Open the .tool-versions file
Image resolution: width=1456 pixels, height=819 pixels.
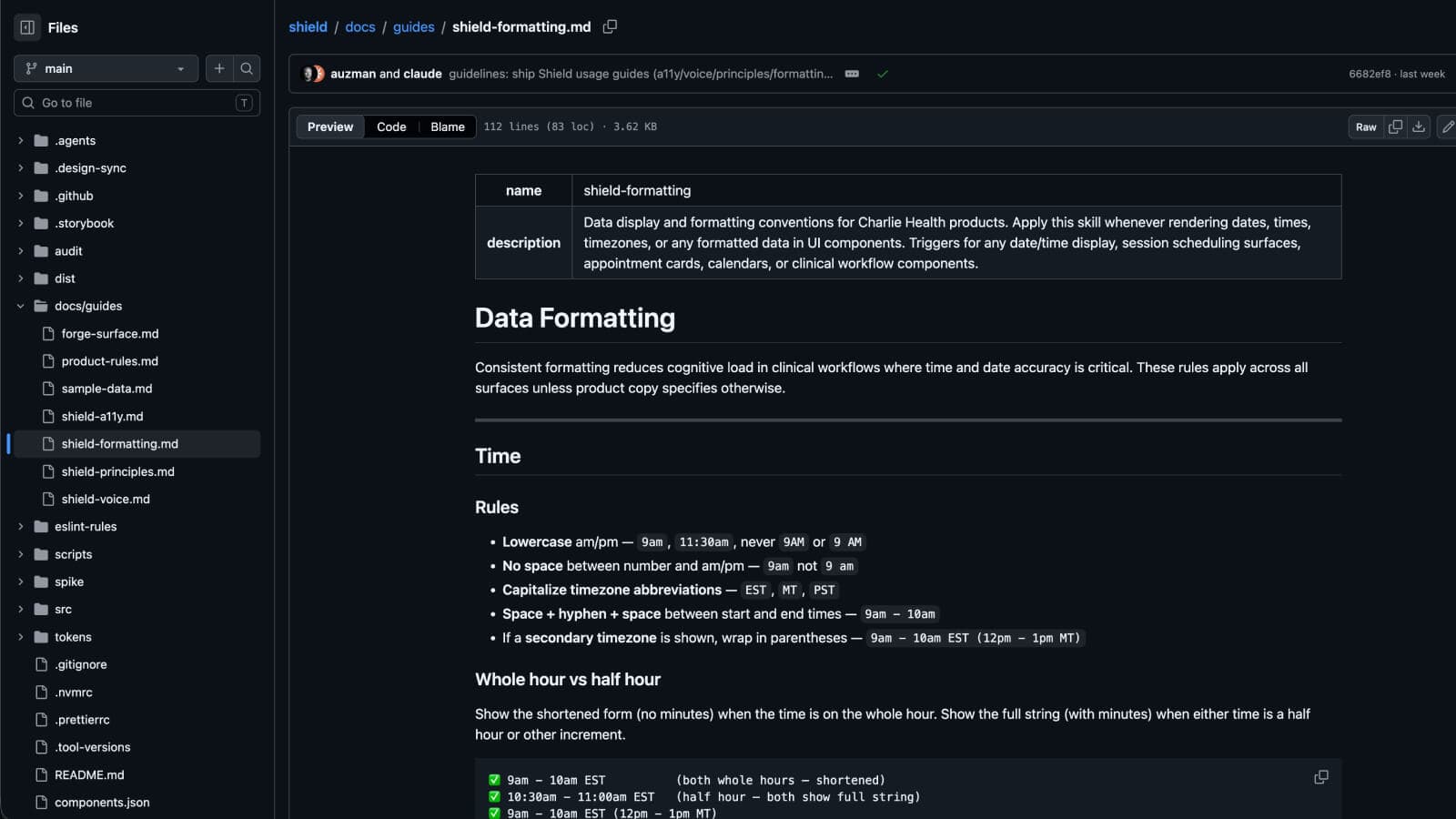[x=93, y=747]
